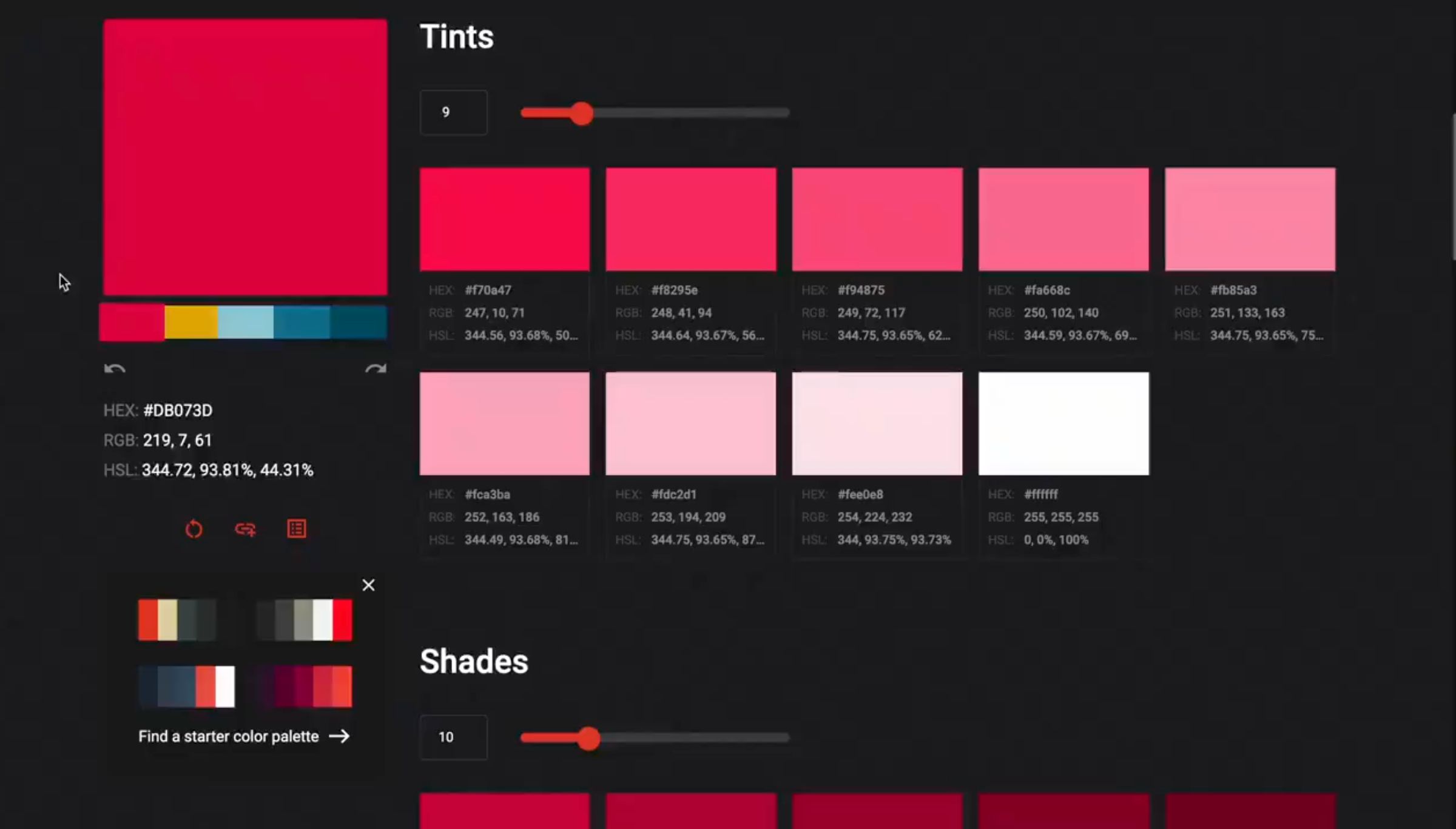Image resolution: width=1456 pixels, height=829 pixels.
Task: Generate a random color with the refresh icon
Action: pyautogui.click(x=194, y=529)
